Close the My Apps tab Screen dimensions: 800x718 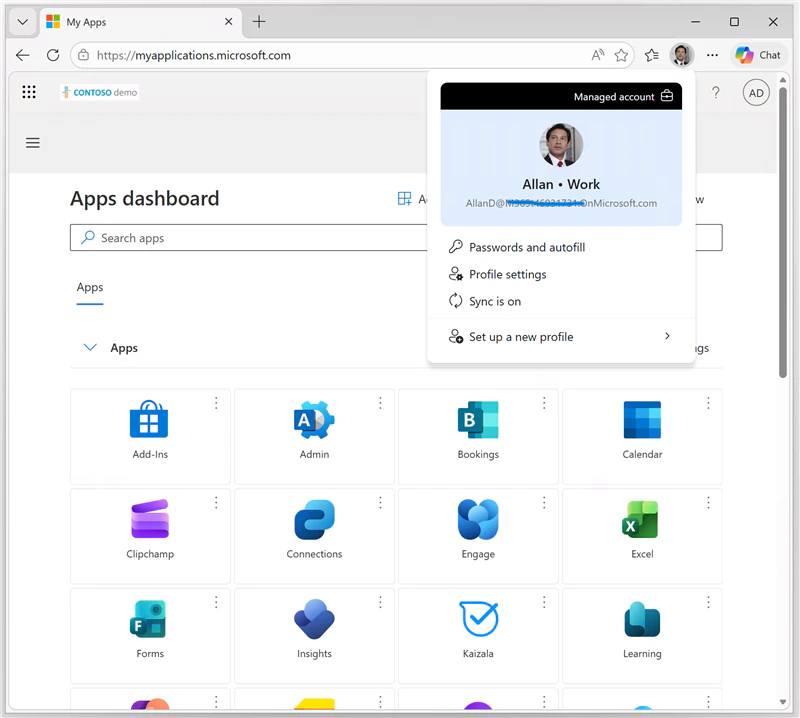coord(229,21)
